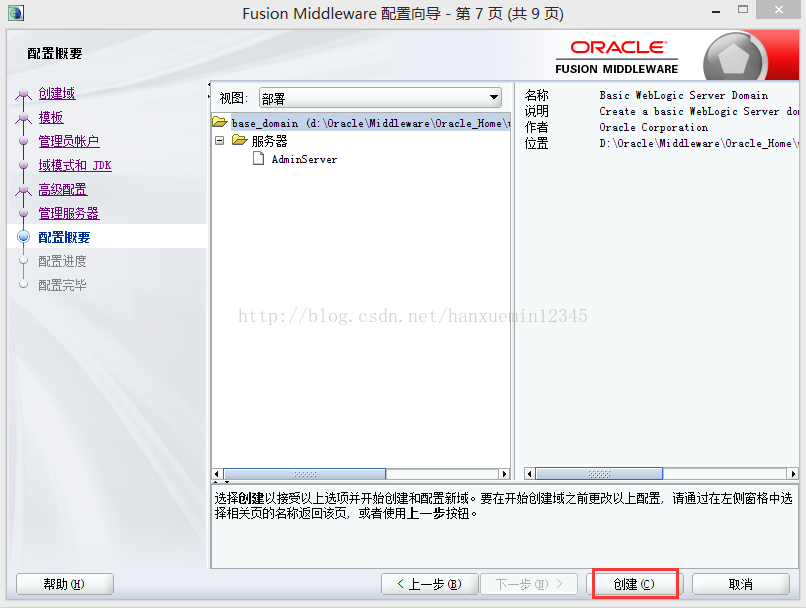This screenshot has width=806, height=610.
Task: Click the 创建(C) create button
Action: [x=634, y=584]
